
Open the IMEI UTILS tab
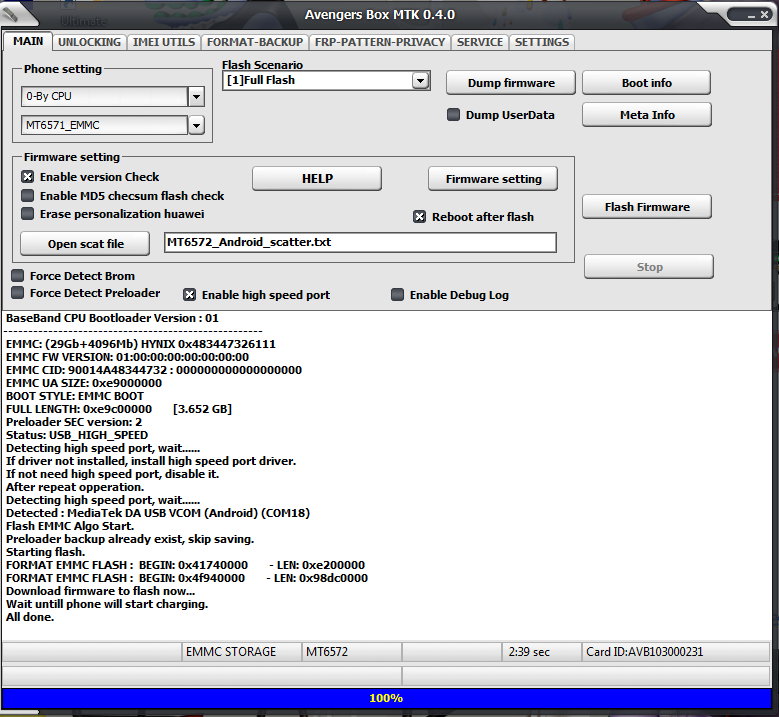point(164,42)
